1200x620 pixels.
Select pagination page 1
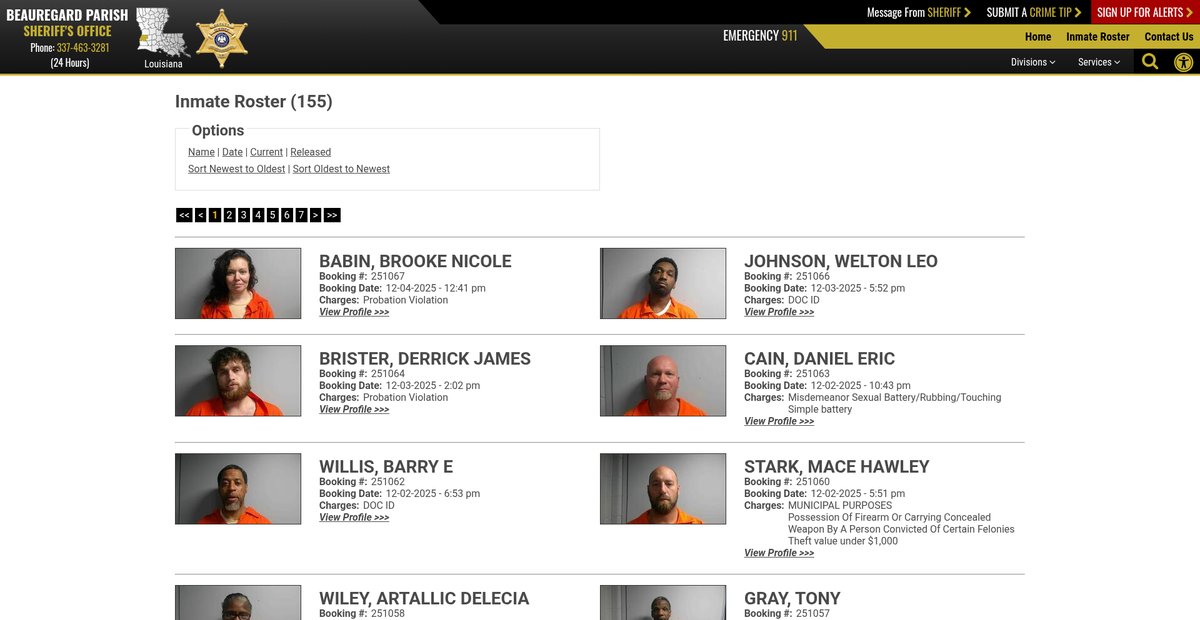pyautogui.click(x=215, y=215)
